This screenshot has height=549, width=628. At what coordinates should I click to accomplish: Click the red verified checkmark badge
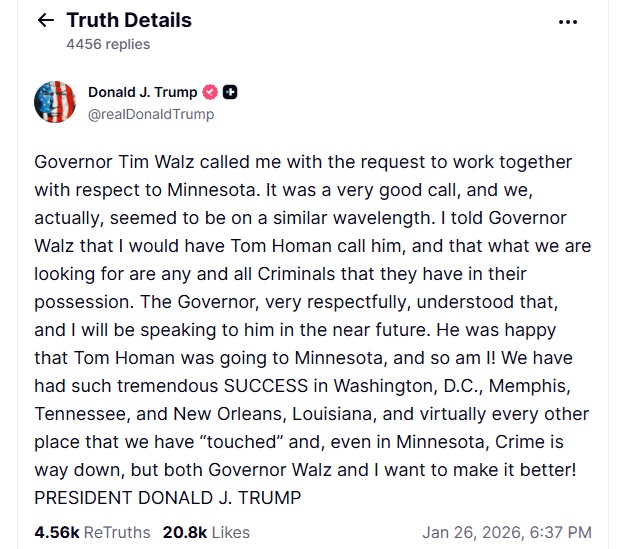pyautogui.click(x=210, y=93)
